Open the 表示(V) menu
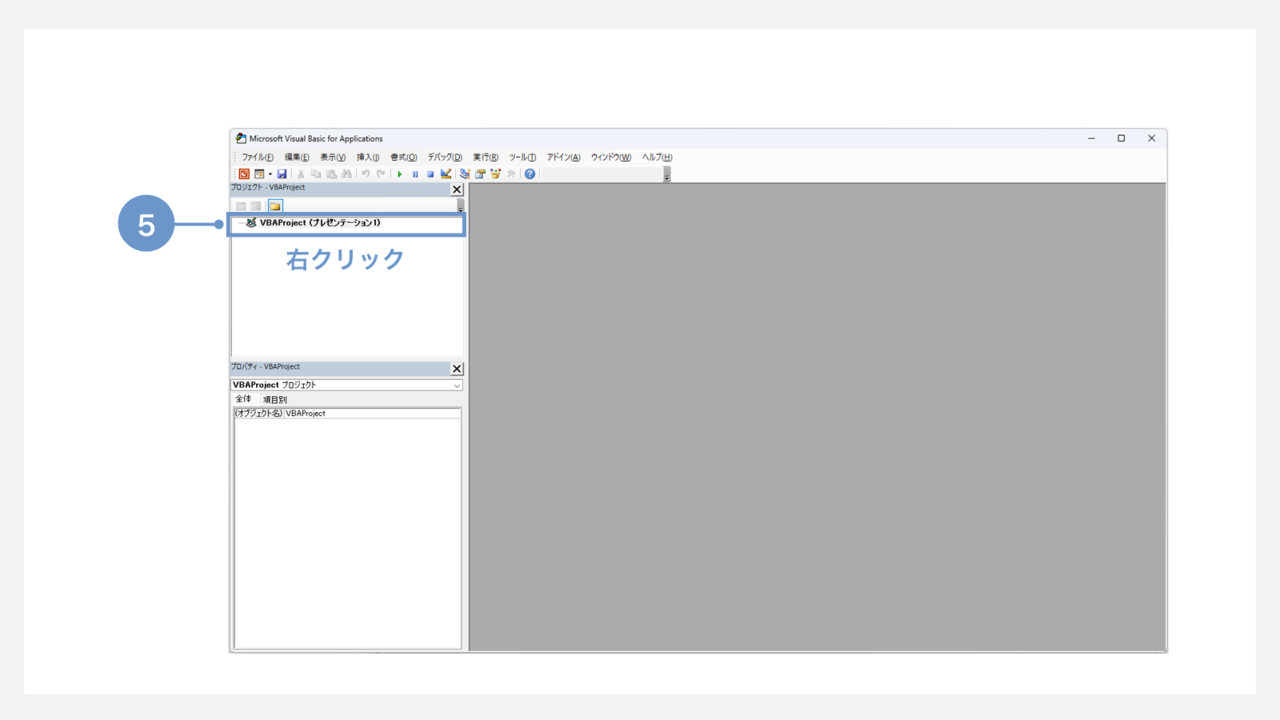Image resolution: width=1280 pixels, height=720 pixels. click(x=333, y=157)
